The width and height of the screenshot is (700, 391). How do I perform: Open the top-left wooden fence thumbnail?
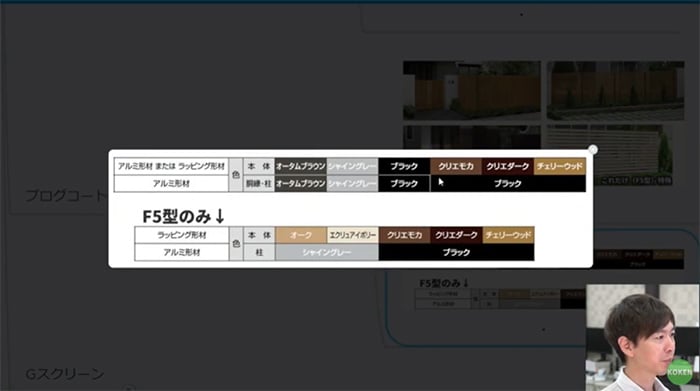472,91
